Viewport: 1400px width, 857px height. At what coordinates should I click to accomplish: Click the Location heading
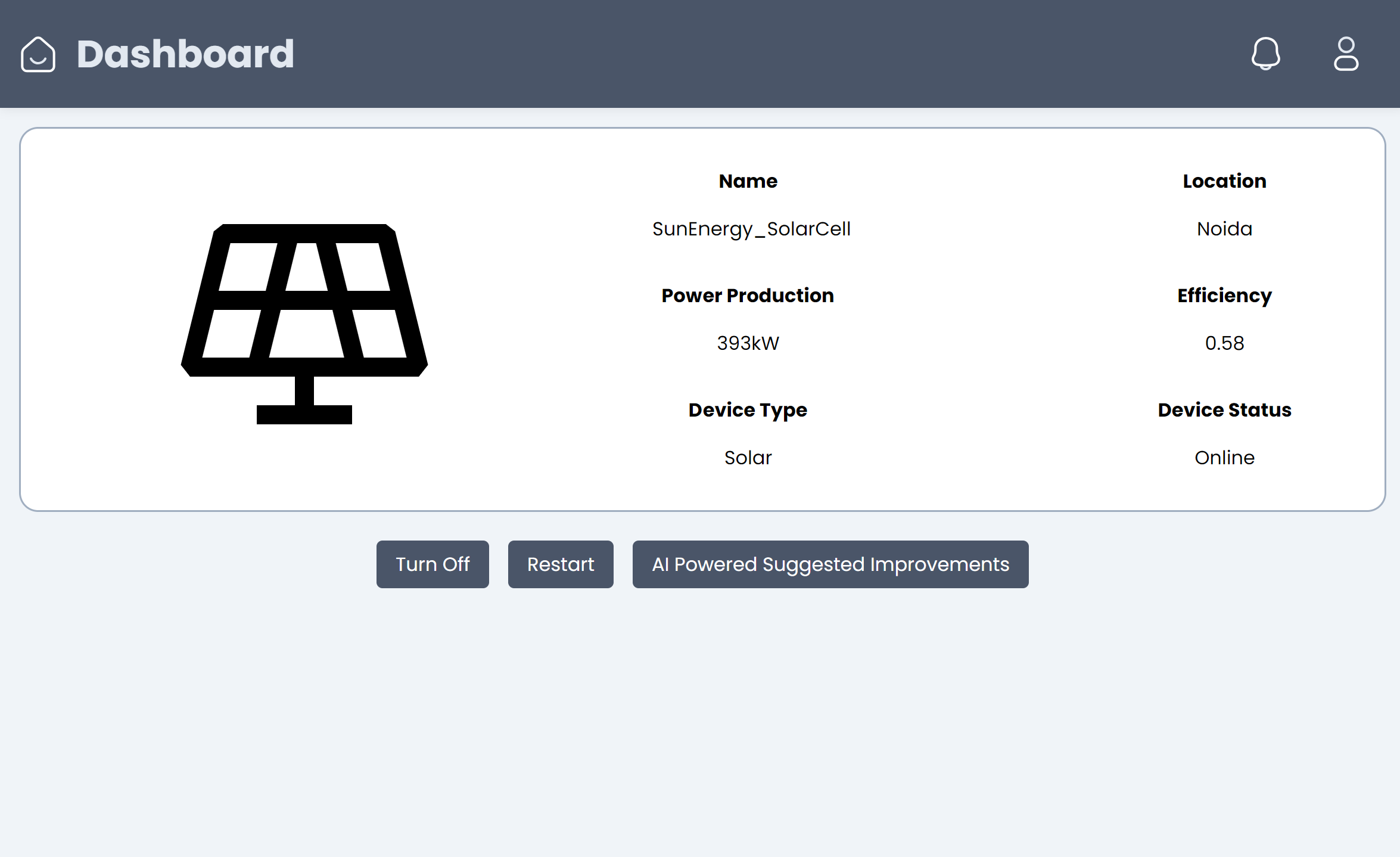pyautogui.click(x=1224, y=181)
